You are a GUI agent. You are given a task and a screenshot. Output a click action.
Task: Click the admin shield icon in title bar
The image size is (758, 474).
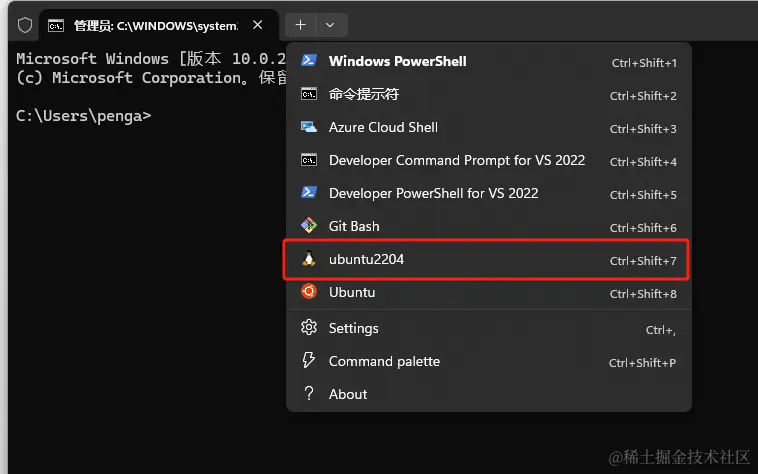pyautogui.click(x=25, y=25)
